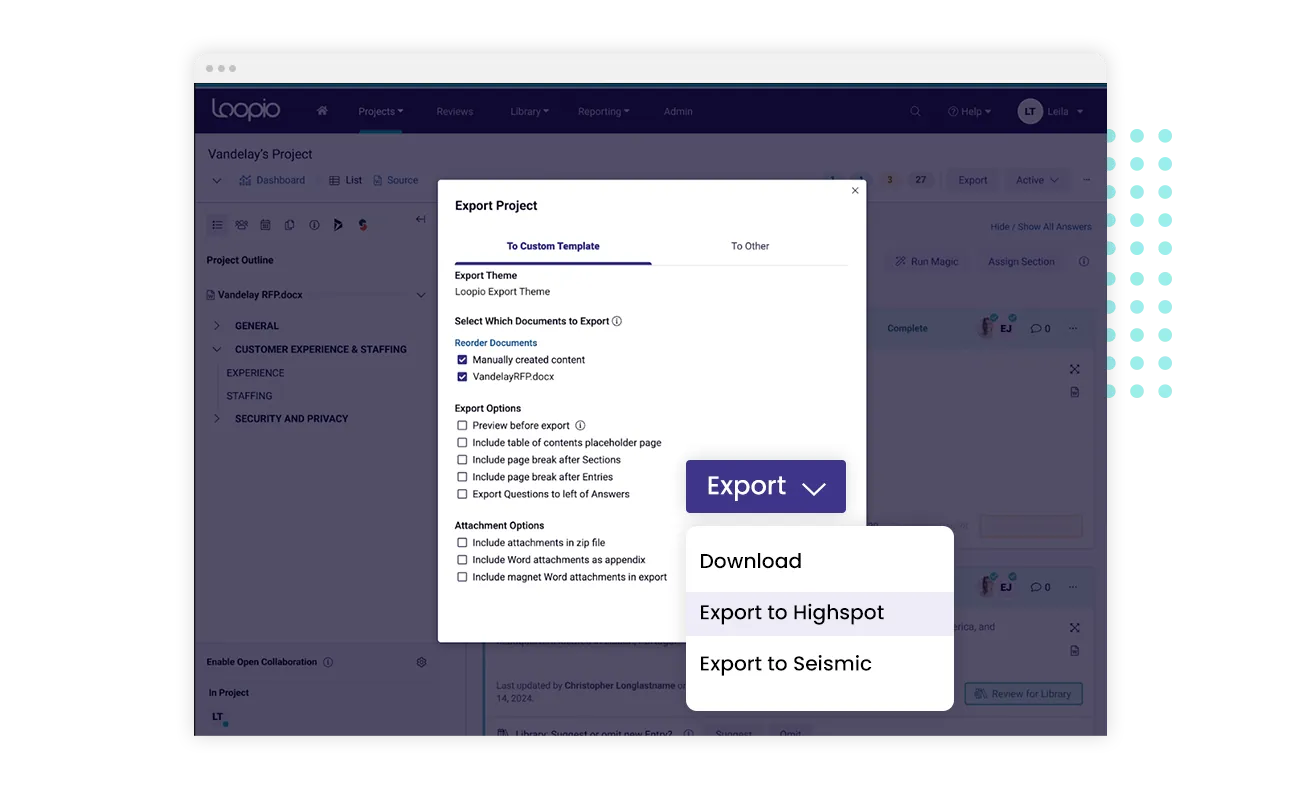Click the purple Export dropdown button
Screen dimensions: 1300x800
[765, 486]
